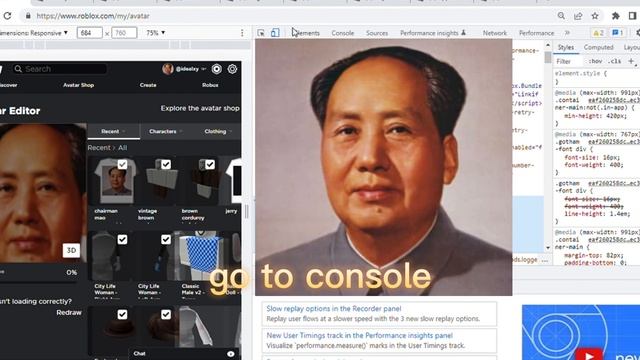The width and height of the screenshot is (640, 360).
Task: Open the 75% zoom dropdown
Action: [156, 33]
